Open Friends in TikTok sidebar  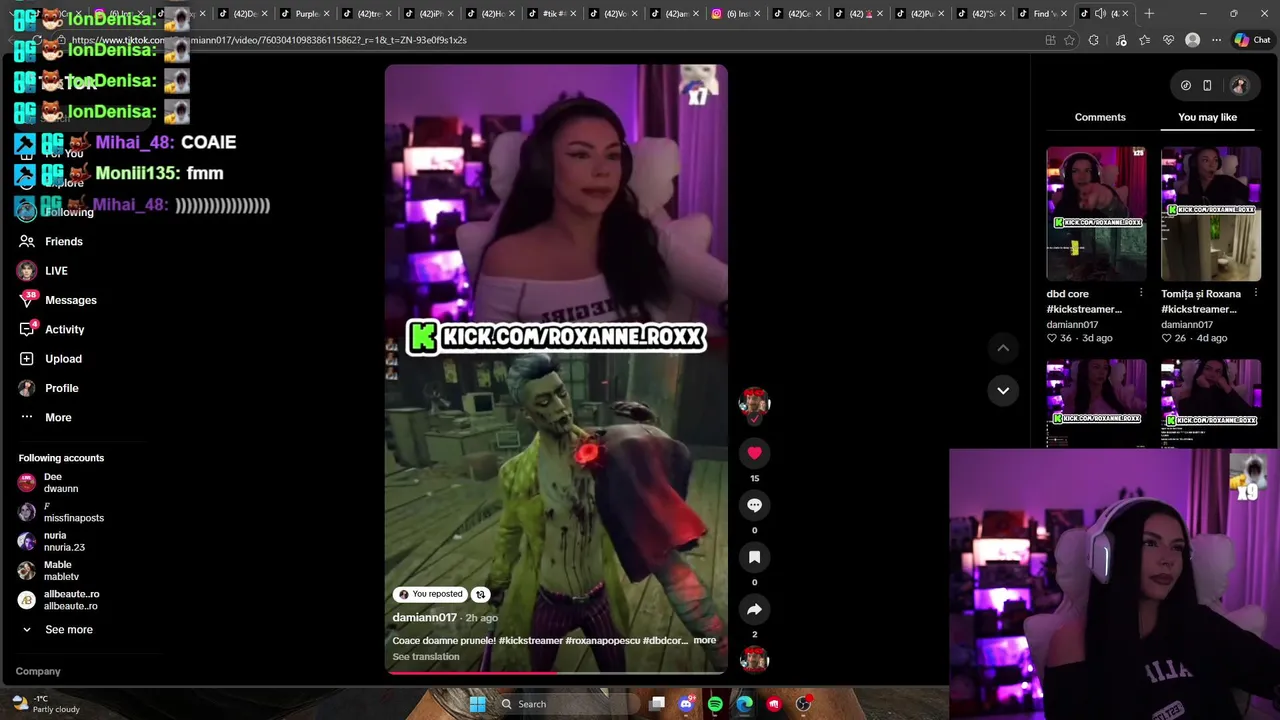pos(50,241)
